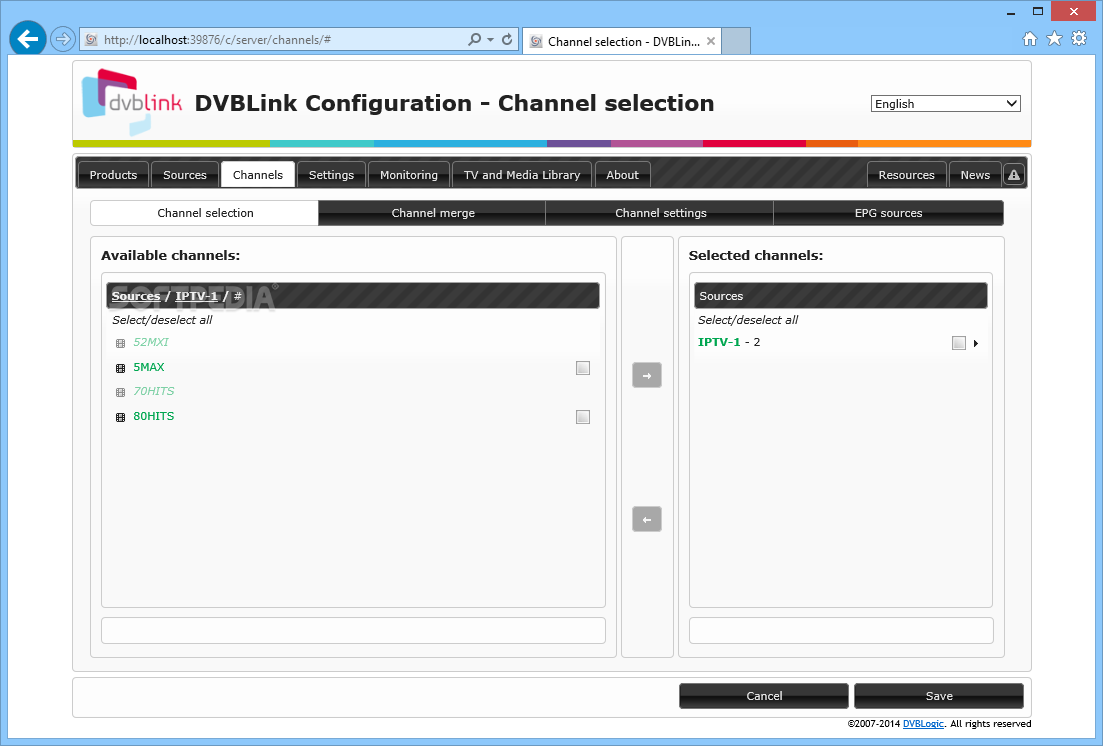Click the 80HITS channel name

(x=153, y=416)
